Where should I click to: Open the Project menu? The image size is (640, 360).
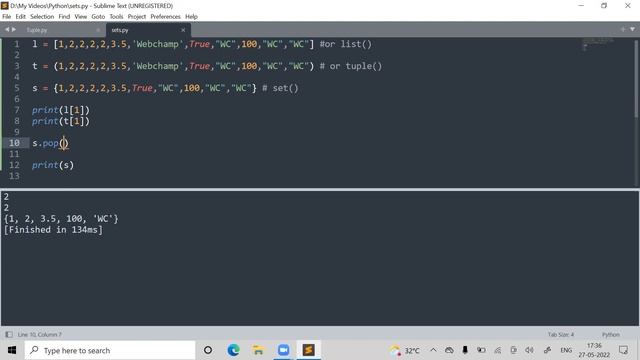point(137,17)
